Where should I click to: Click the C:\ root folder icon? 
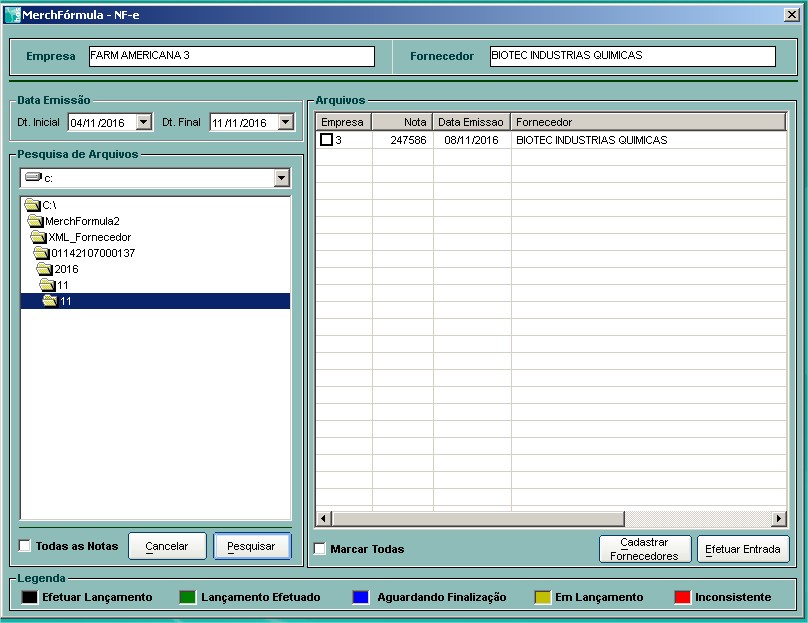[x=32, y=205]
